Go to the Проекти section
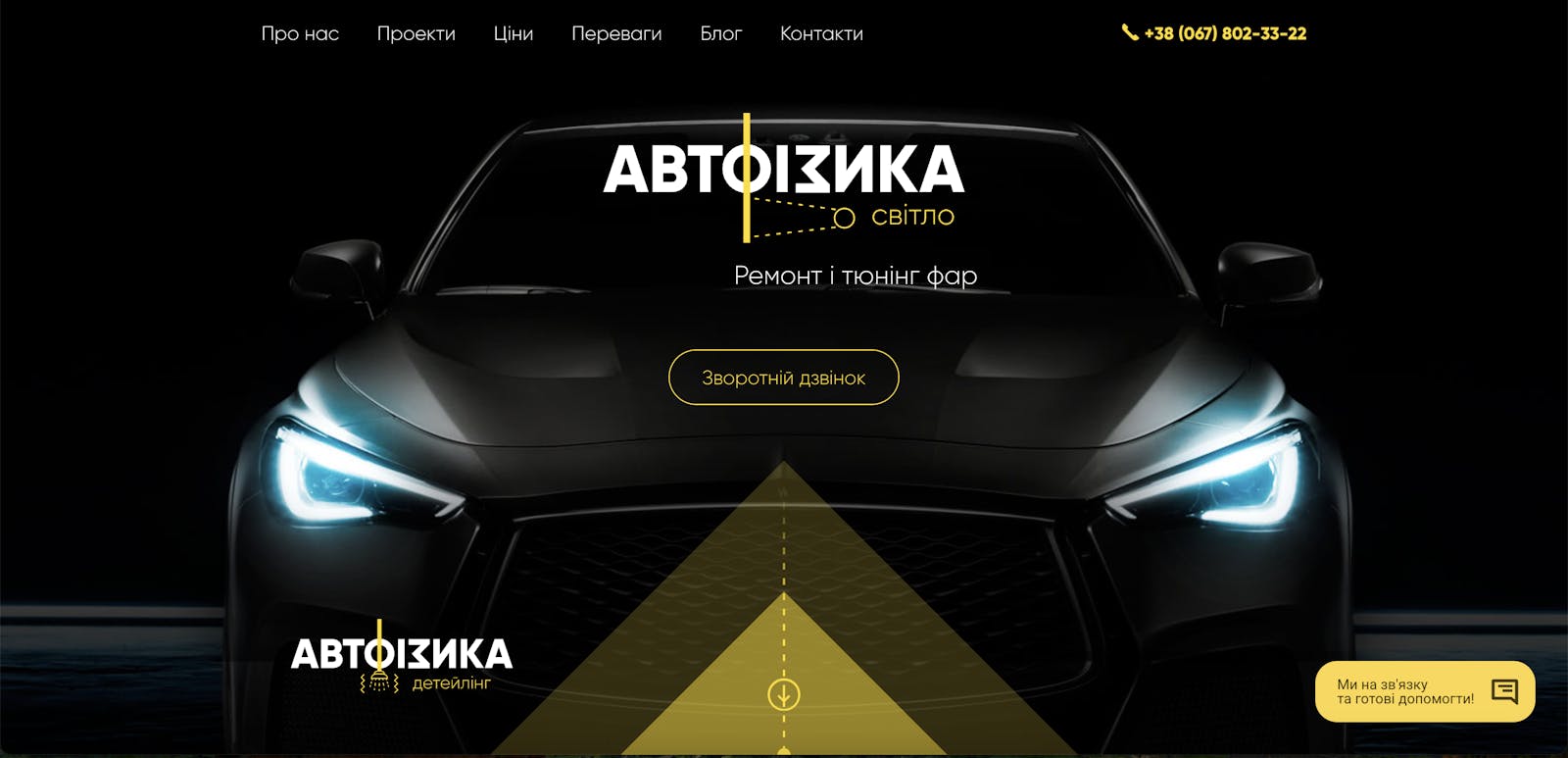The image size is (1568, 758). [x=416, y=33]
